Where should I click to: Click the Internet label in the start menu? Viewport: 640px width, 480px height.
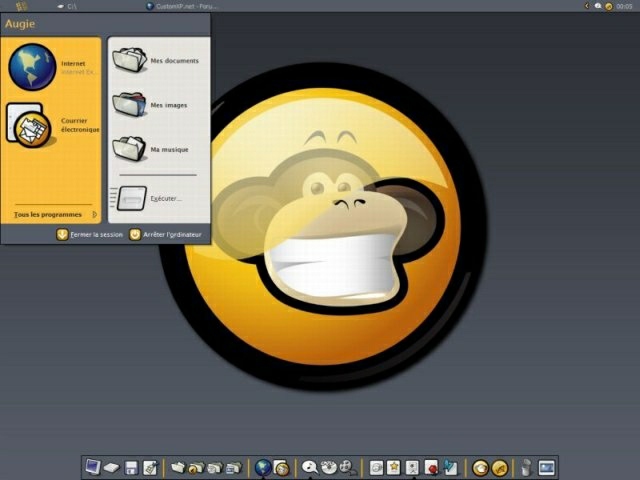(x=73, y=63)
